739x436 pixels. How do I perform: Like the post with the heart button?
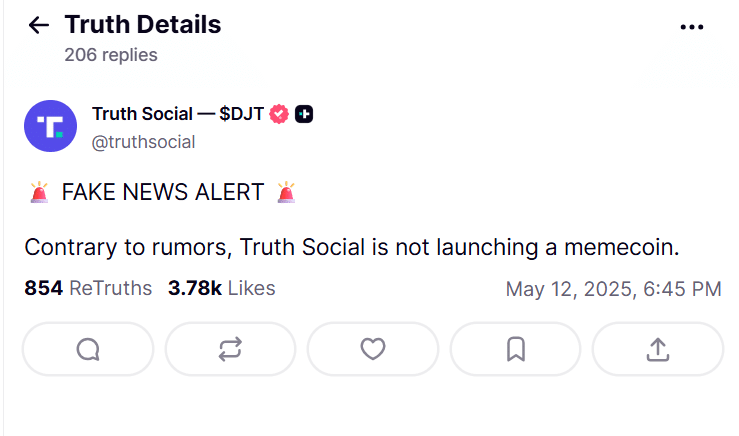372,348
